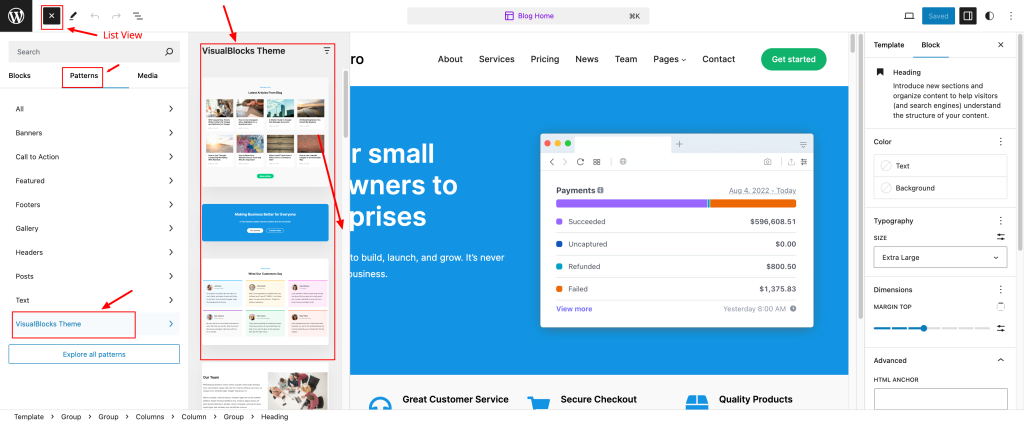
Task: Redo the last change
Action: click(x=116, y=16)
